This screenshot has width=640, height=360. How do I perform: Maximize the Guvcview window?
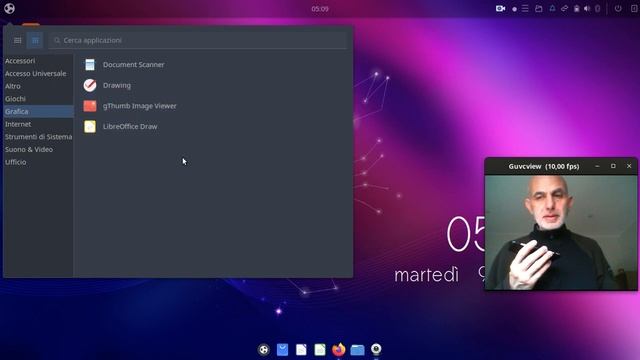(613, 167)
